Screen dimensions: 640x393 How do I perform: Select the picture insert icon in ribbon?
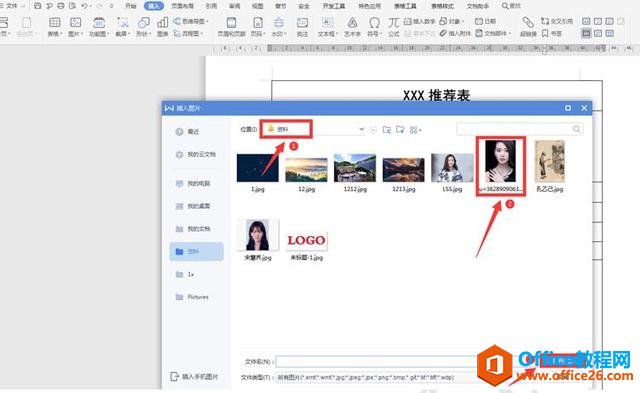point(76,27)
